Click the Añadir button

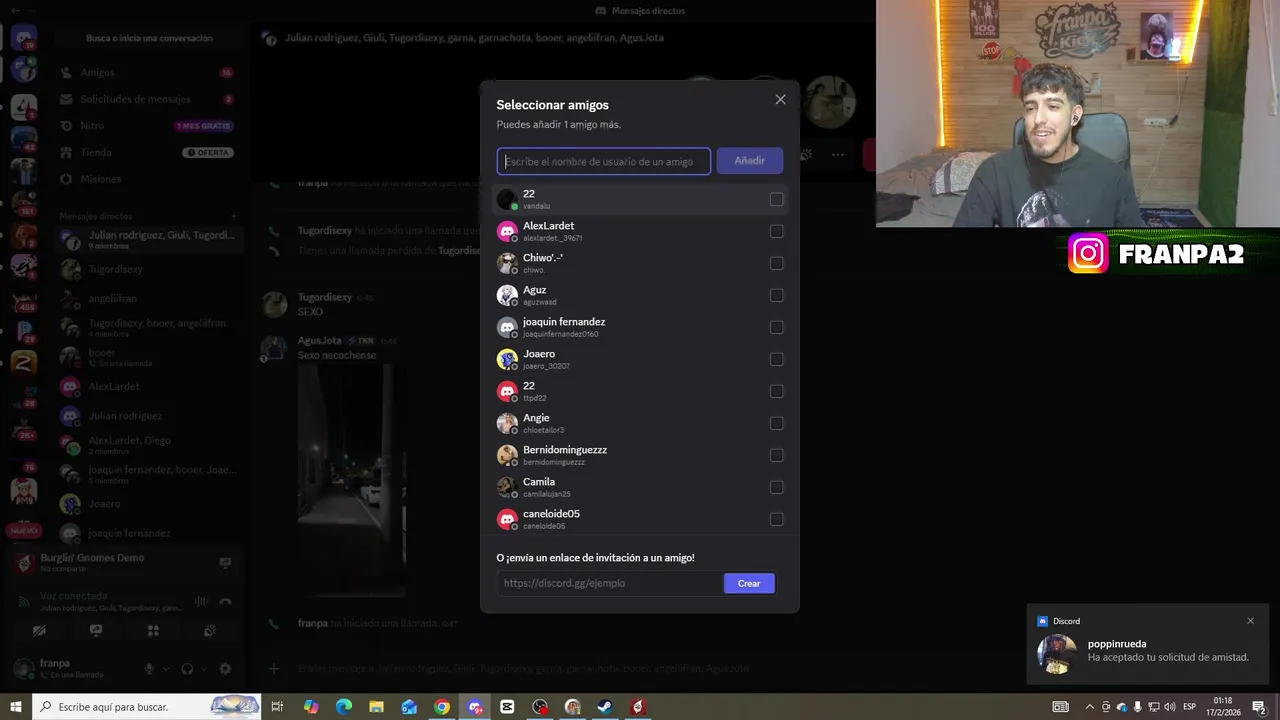[x=749, y=161]
